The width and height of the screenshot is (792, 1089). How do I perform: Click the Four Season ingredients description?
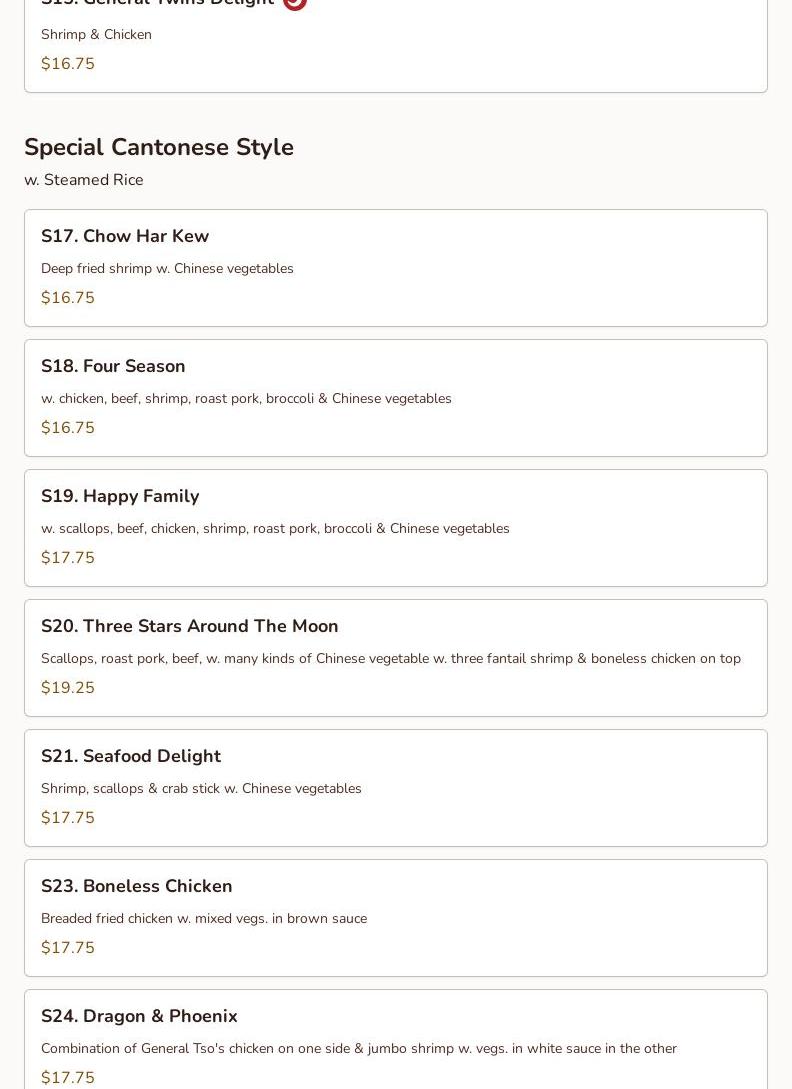(x=246, y=398)
